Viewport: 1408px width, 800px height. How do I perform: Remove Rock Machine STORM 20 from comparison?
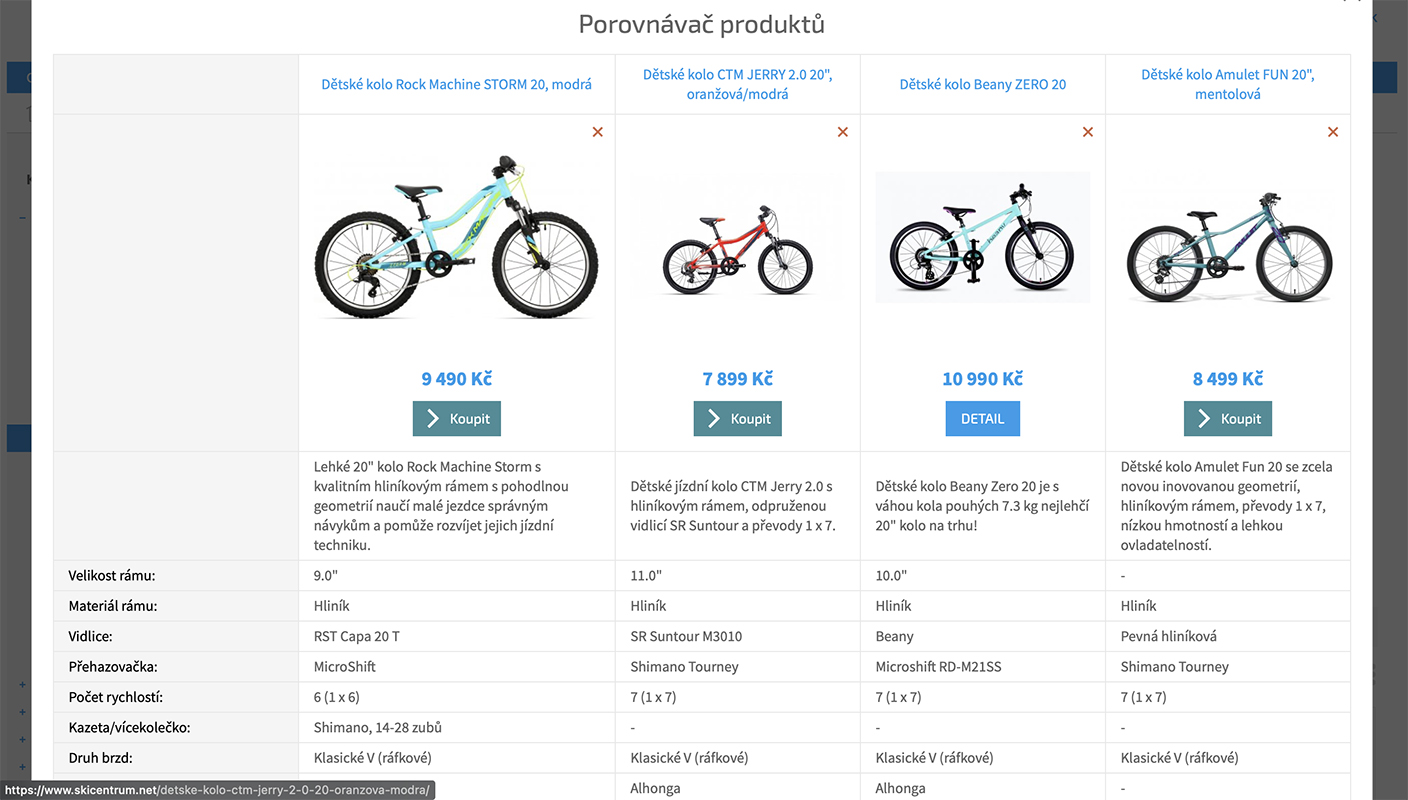coord(598,132)
